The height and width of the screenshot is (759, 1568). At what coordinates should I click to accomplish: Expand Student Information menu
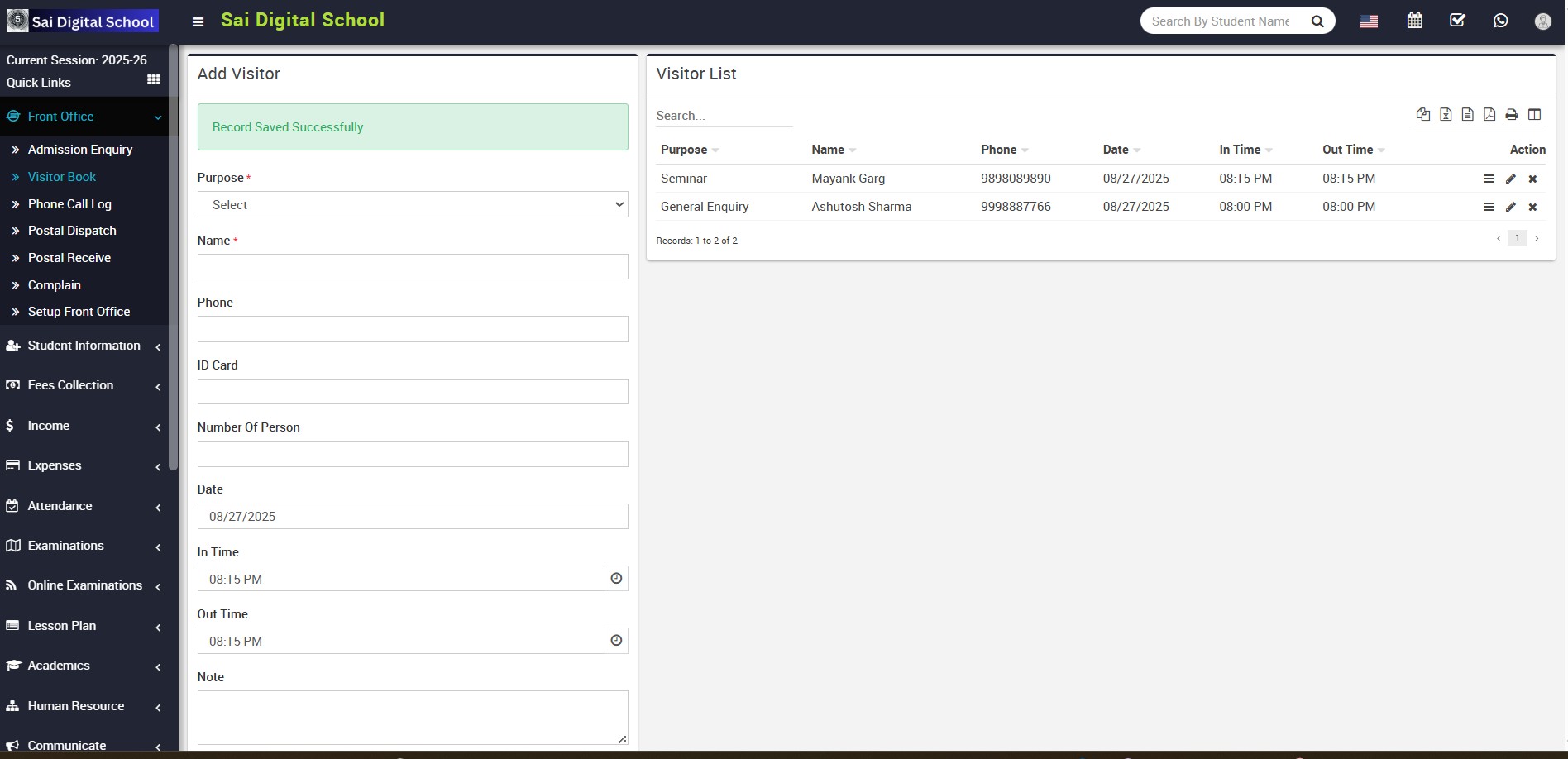(84, 346)
